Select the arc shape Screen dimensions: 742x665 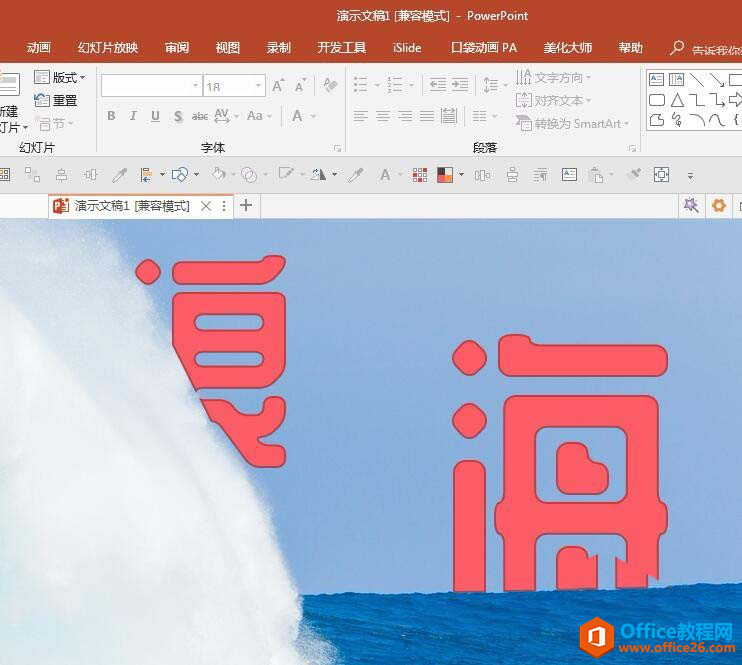(x=697, y=120)
